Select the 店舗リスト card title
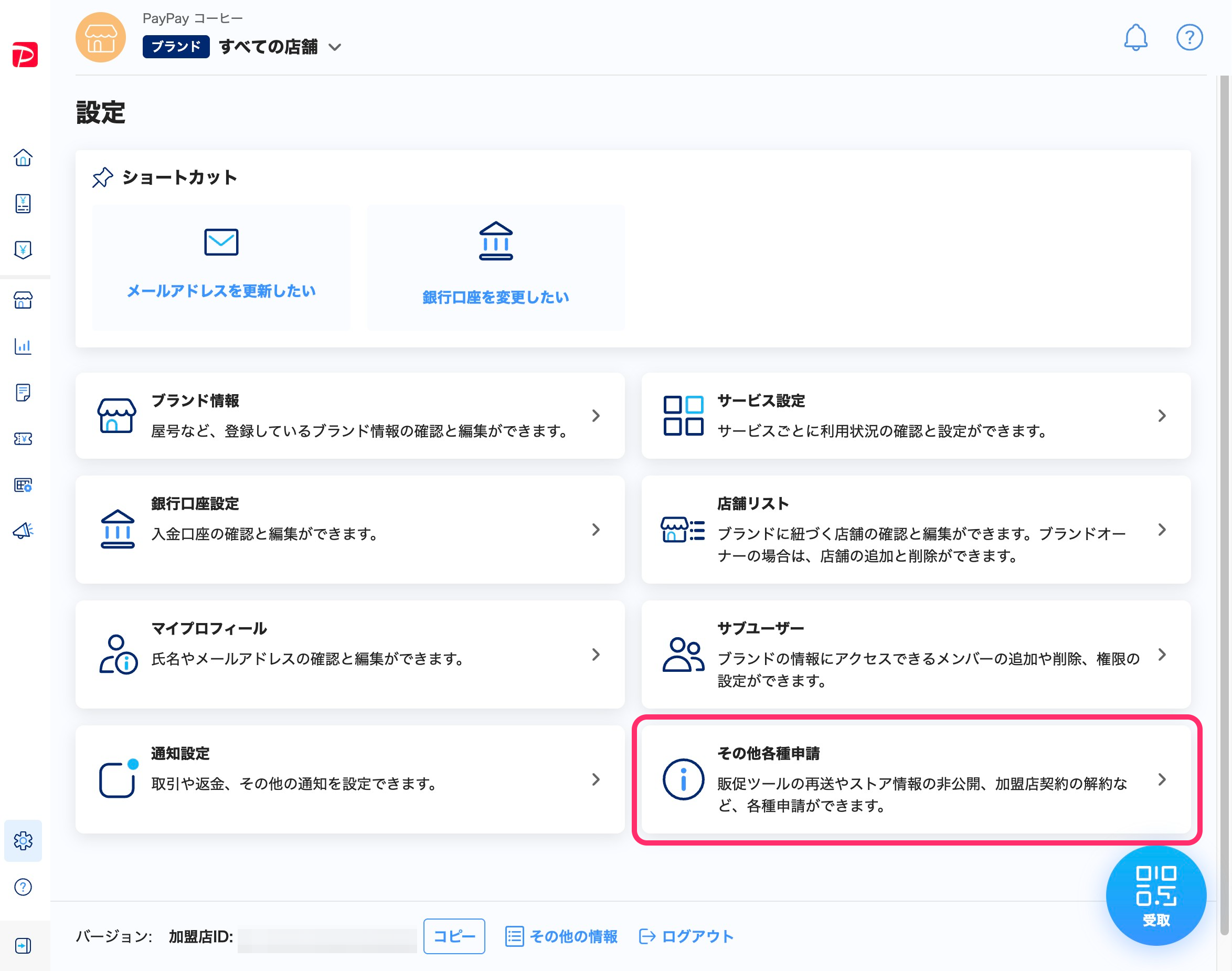This screenshot has height=971, width=1232. pyautogui.click(x=753, y=504)
